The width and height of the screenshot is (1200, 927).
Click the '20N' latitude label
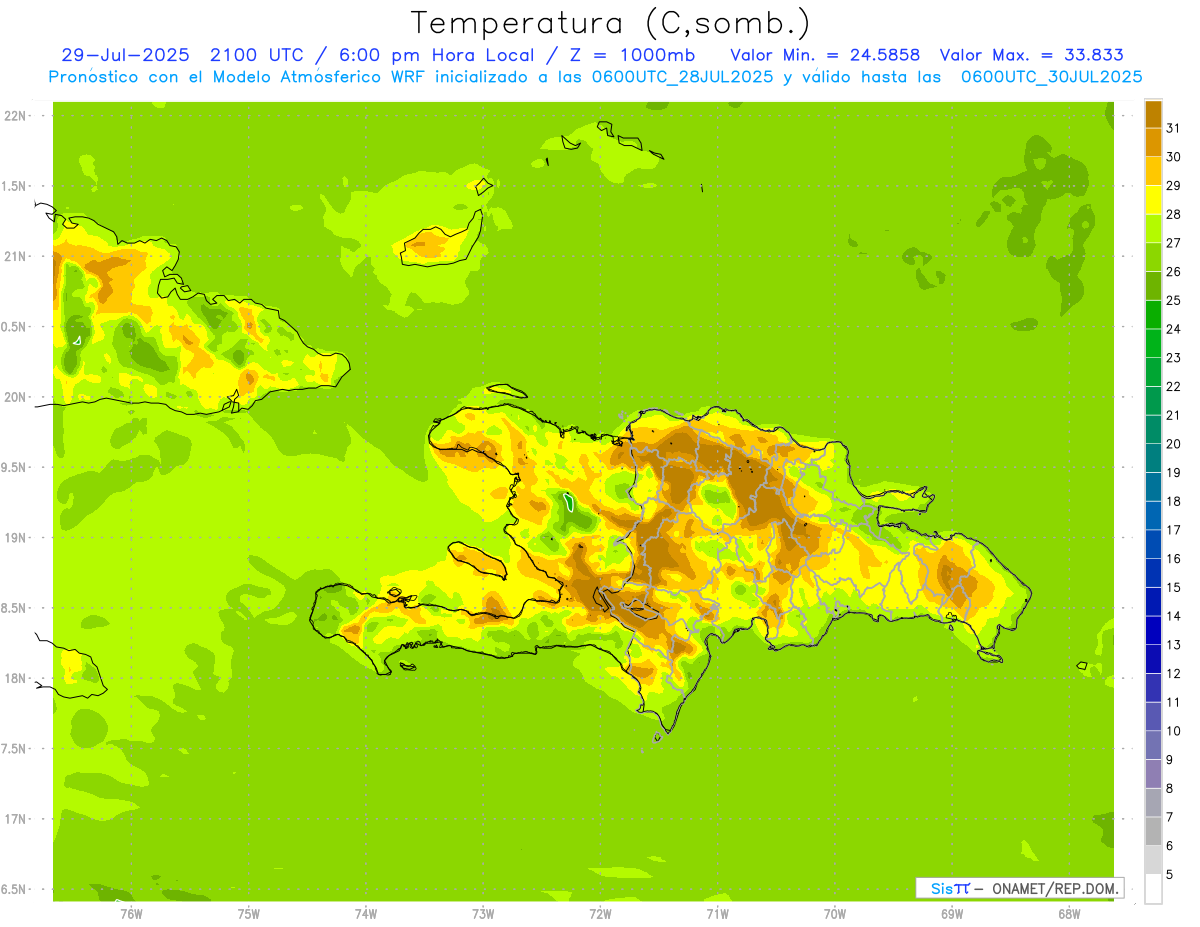(16, 397)
